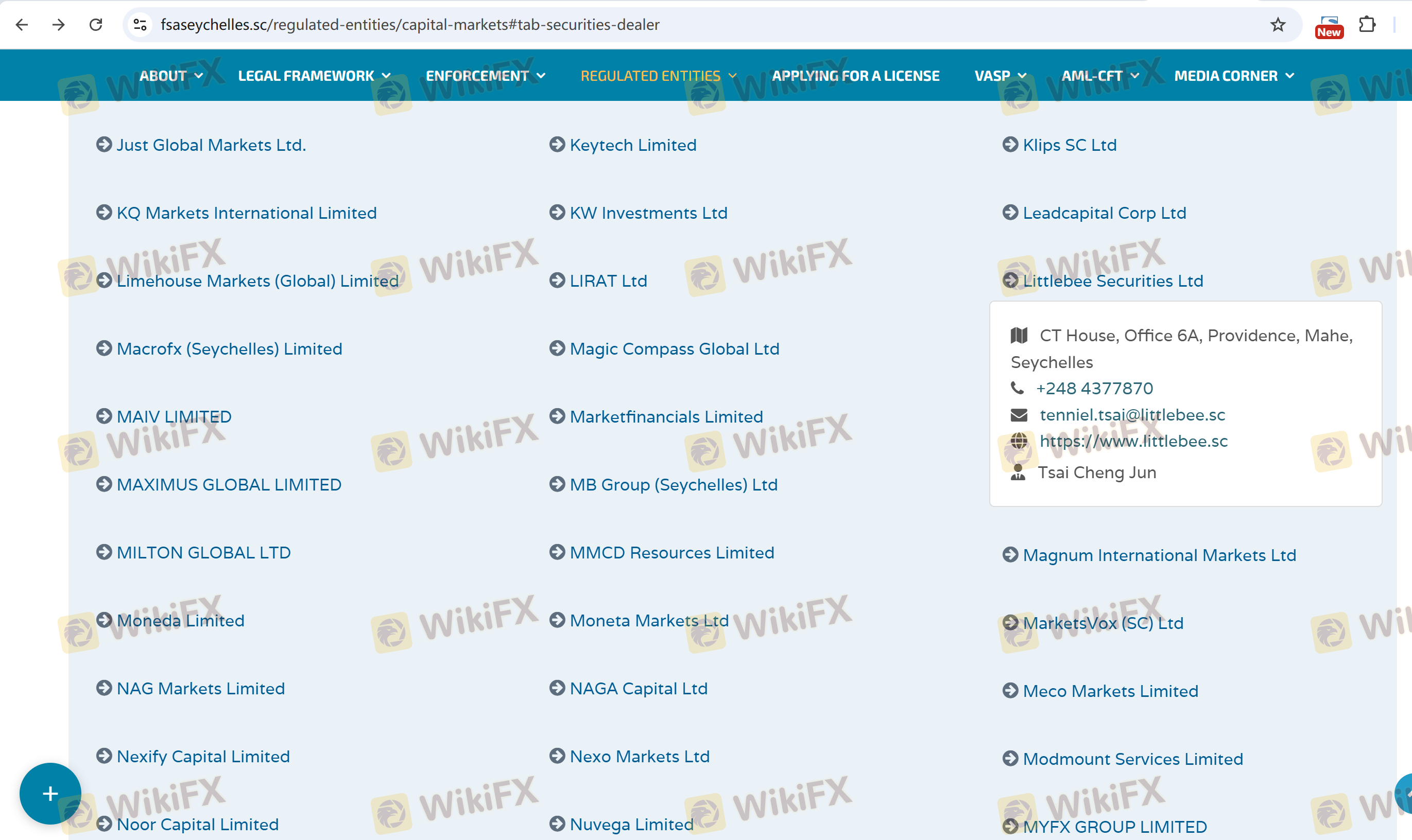Click arrow icon beside Klips SC Ltd
This screenshot has width=1412, height=840.
click(x=1010, y=144)
